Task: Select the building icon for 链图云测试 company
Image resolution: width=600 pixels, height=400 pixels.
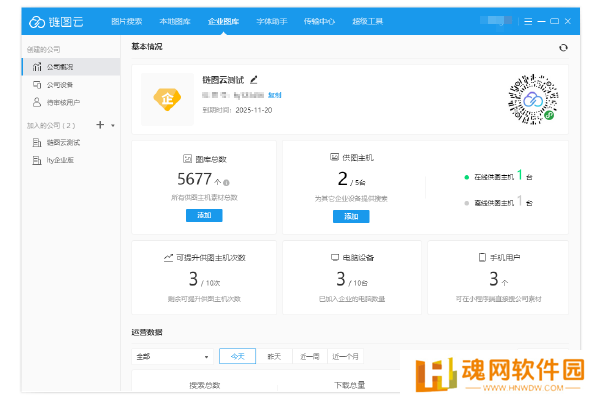Action: click(x=37, y=143)
